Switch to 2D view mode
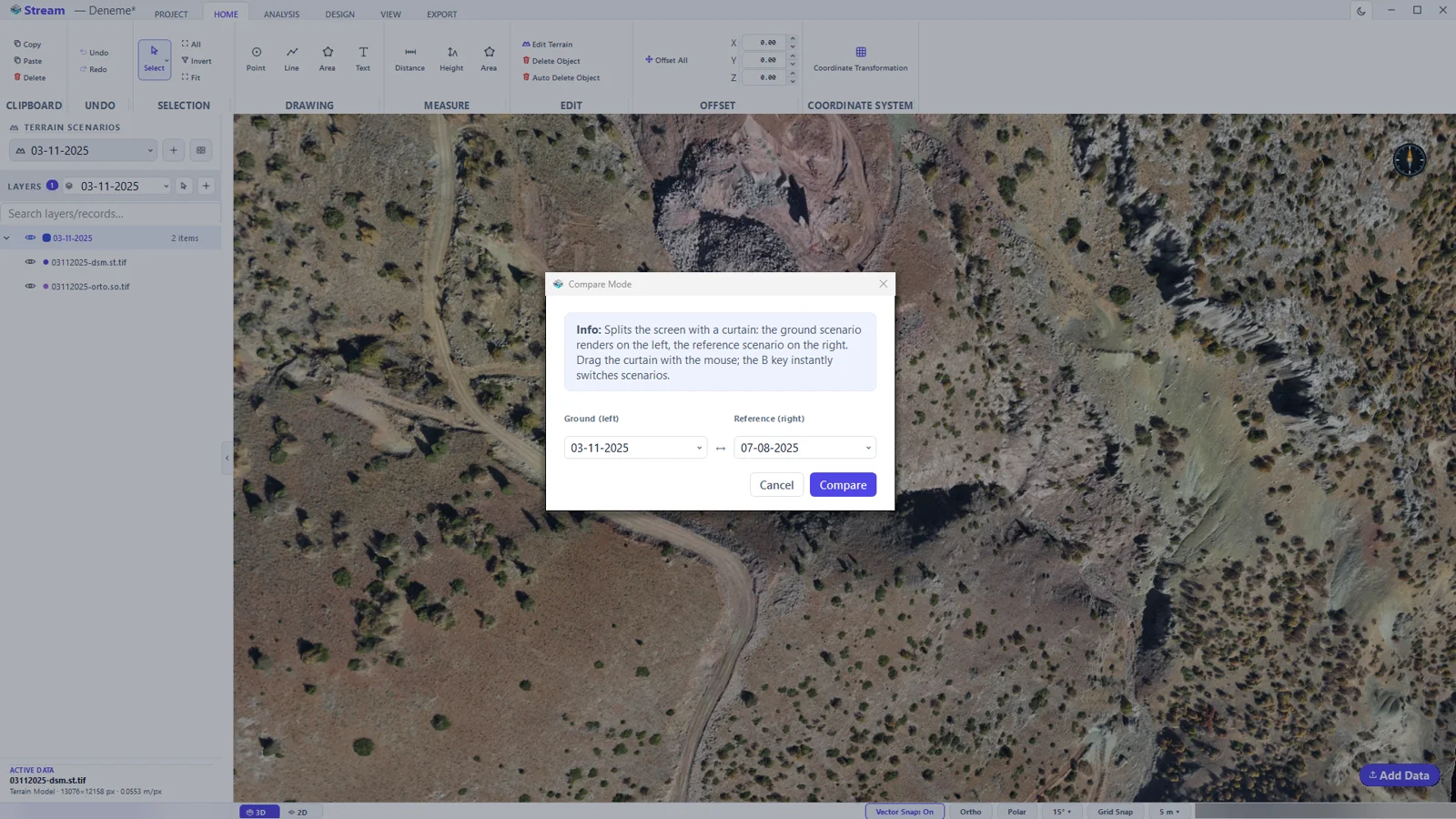1456x819 pixels. pos(298,812)
